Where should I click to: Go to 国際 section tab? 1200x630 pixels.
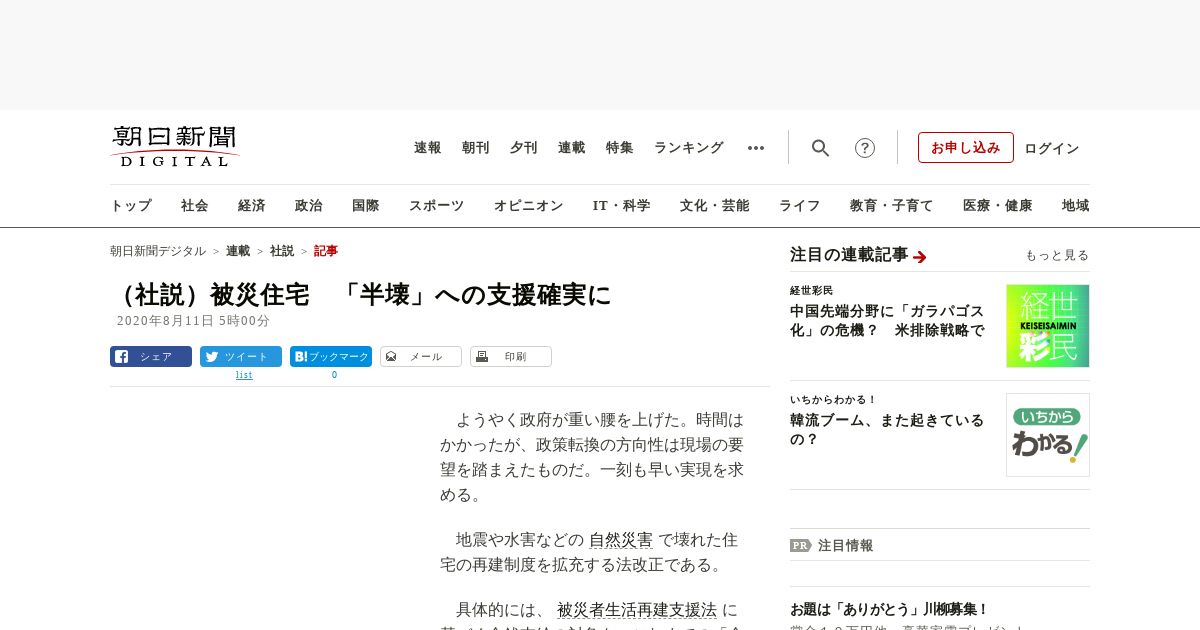point(366,206)
